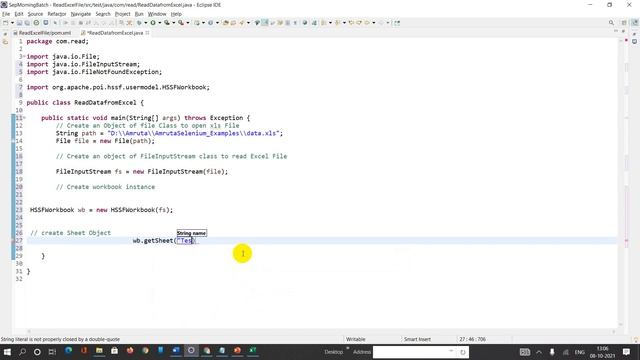Open the Refactor menu
Viewport: 640px width, 360px height.
click(x=57, y=14)
